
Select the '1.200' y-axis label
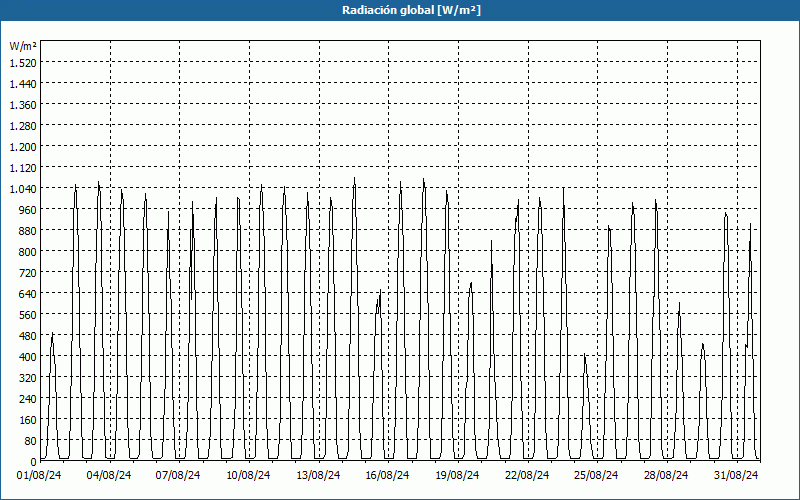pyautogui.click(x=23, y=147)
